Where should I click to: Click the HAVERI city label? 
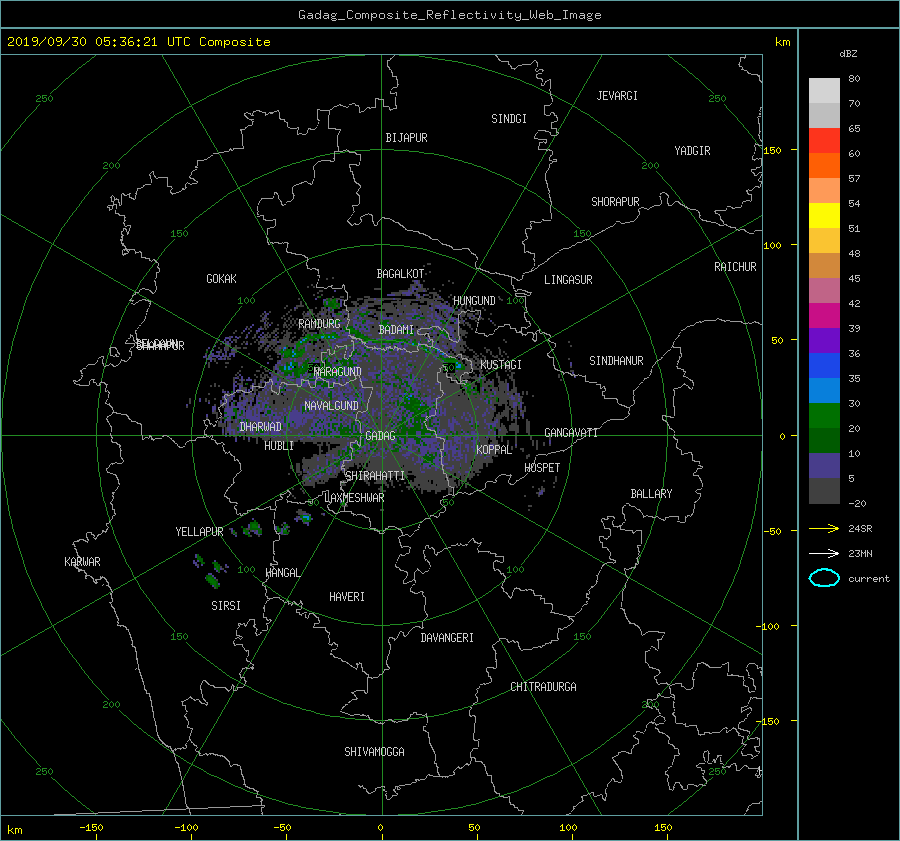(347, 597)
